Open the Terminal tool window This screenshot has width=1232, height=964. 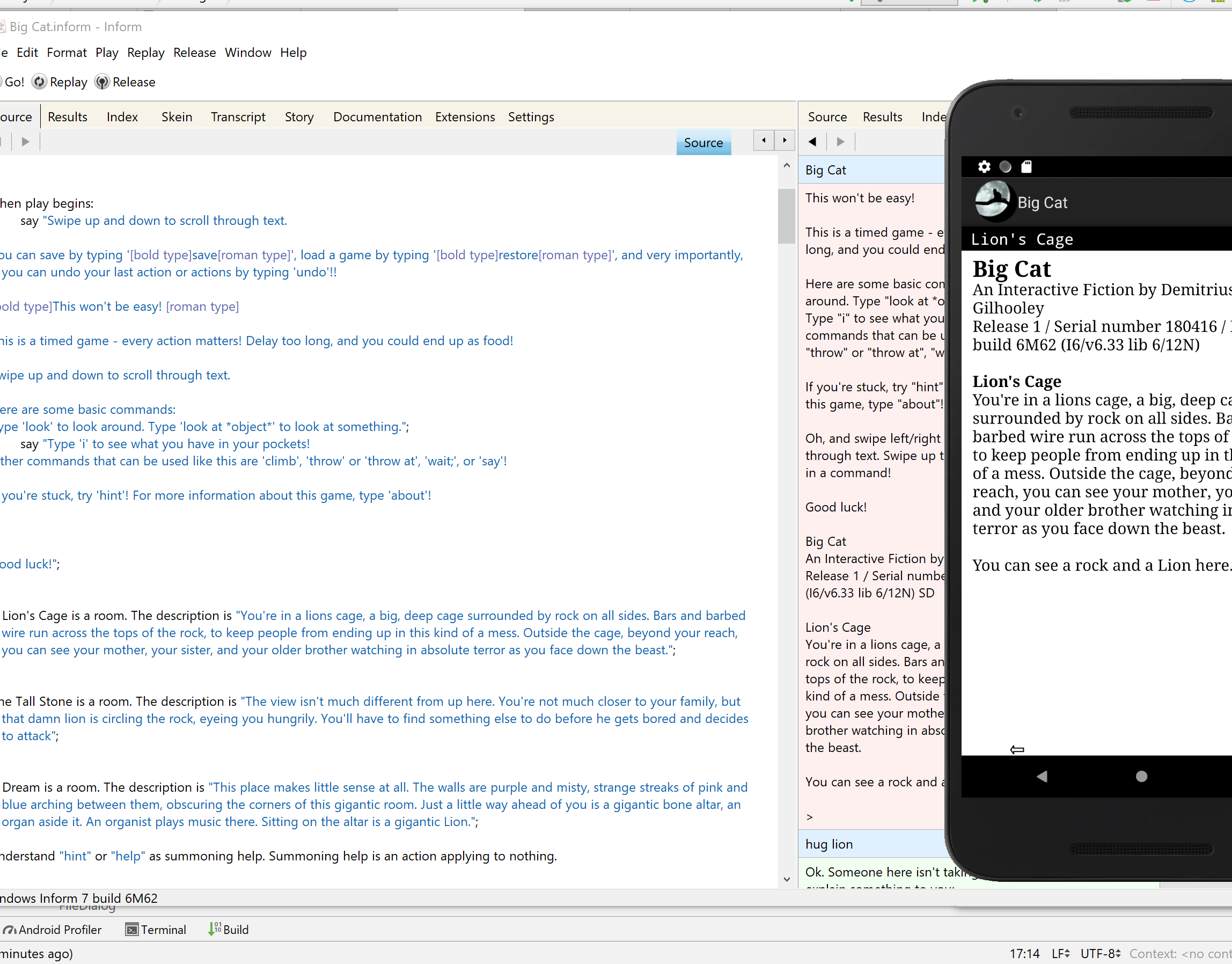point(156,930)
